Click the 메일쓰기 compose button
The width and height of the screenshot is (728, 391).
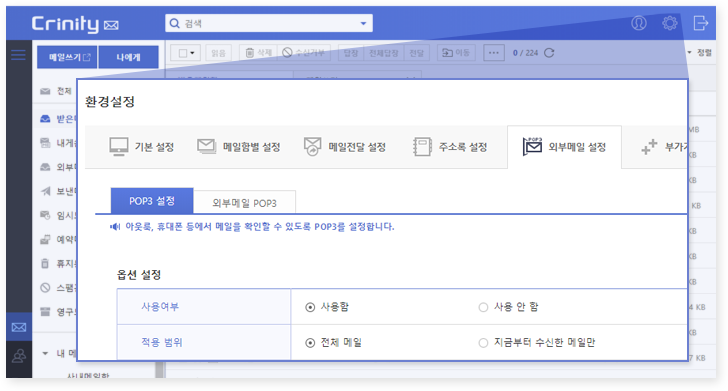click(67, 57)
